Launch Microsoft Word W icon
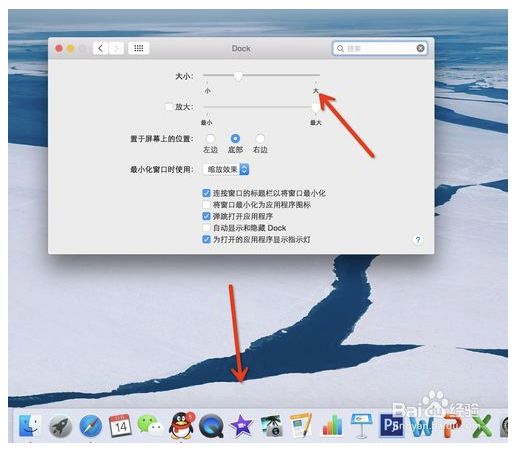The image size is (518, 460). 421,426
